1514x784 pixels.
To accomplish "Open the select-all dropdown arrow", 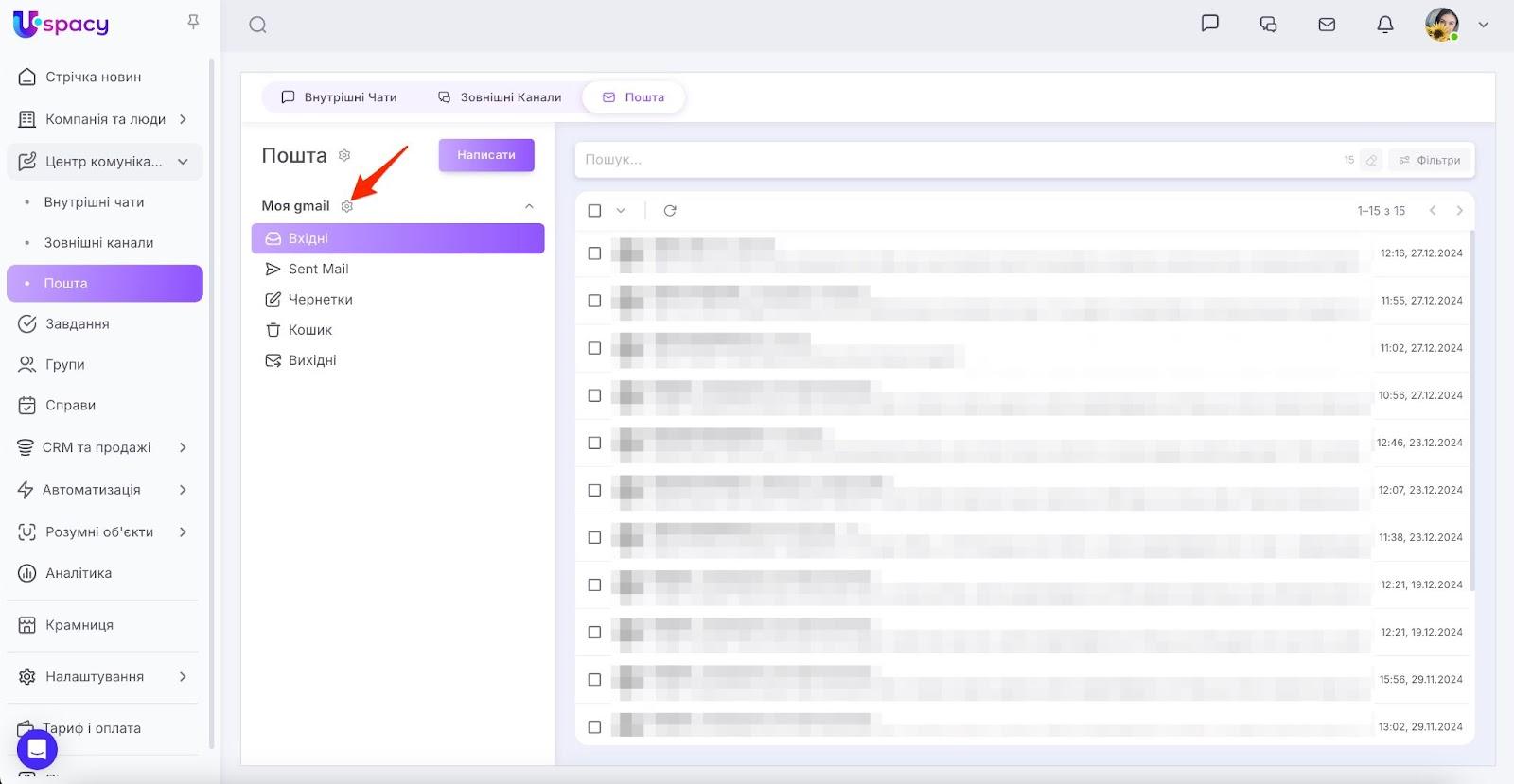I will [621, 211].
